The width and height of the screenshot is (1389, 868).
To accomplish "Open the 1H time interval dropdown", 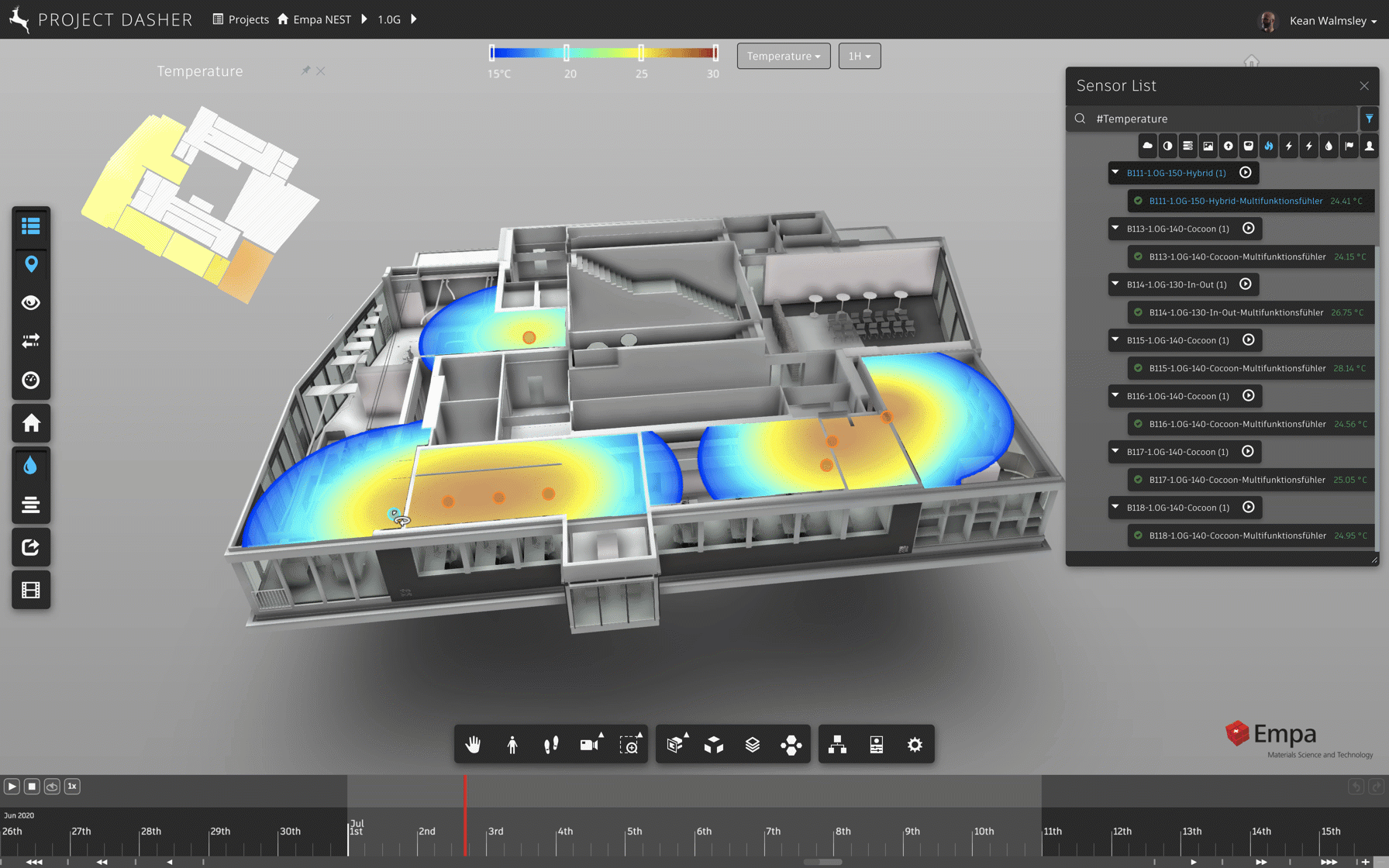I will 859,56.
